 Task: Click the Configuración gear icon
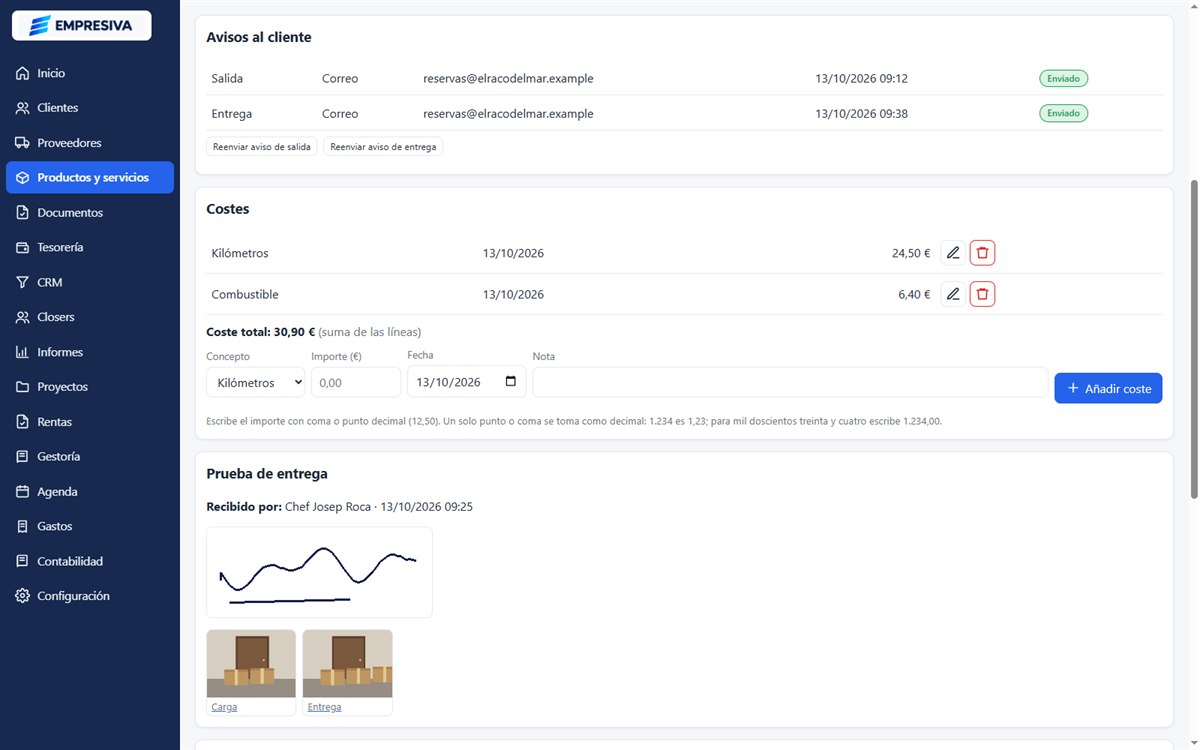(22, 596)
